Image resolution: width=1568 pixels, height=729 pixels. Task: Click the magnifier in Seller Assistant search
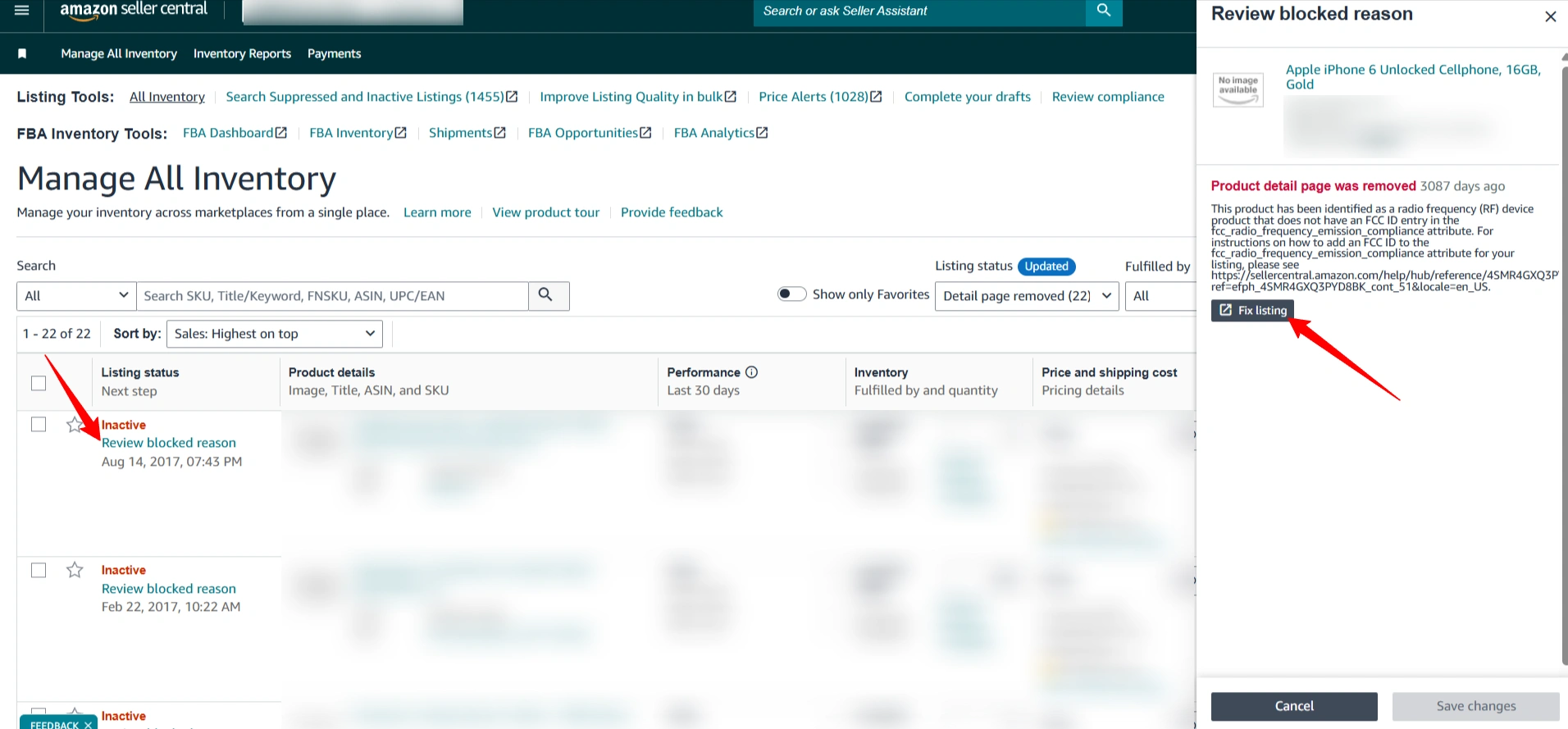[x=1104, y=11]
